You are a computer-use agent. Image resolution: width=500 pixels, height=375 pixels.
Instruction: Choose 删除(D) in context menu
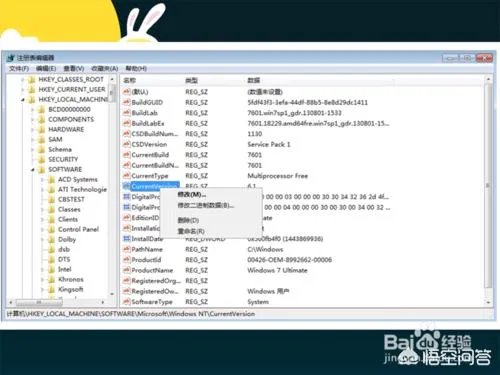(188, 220)
